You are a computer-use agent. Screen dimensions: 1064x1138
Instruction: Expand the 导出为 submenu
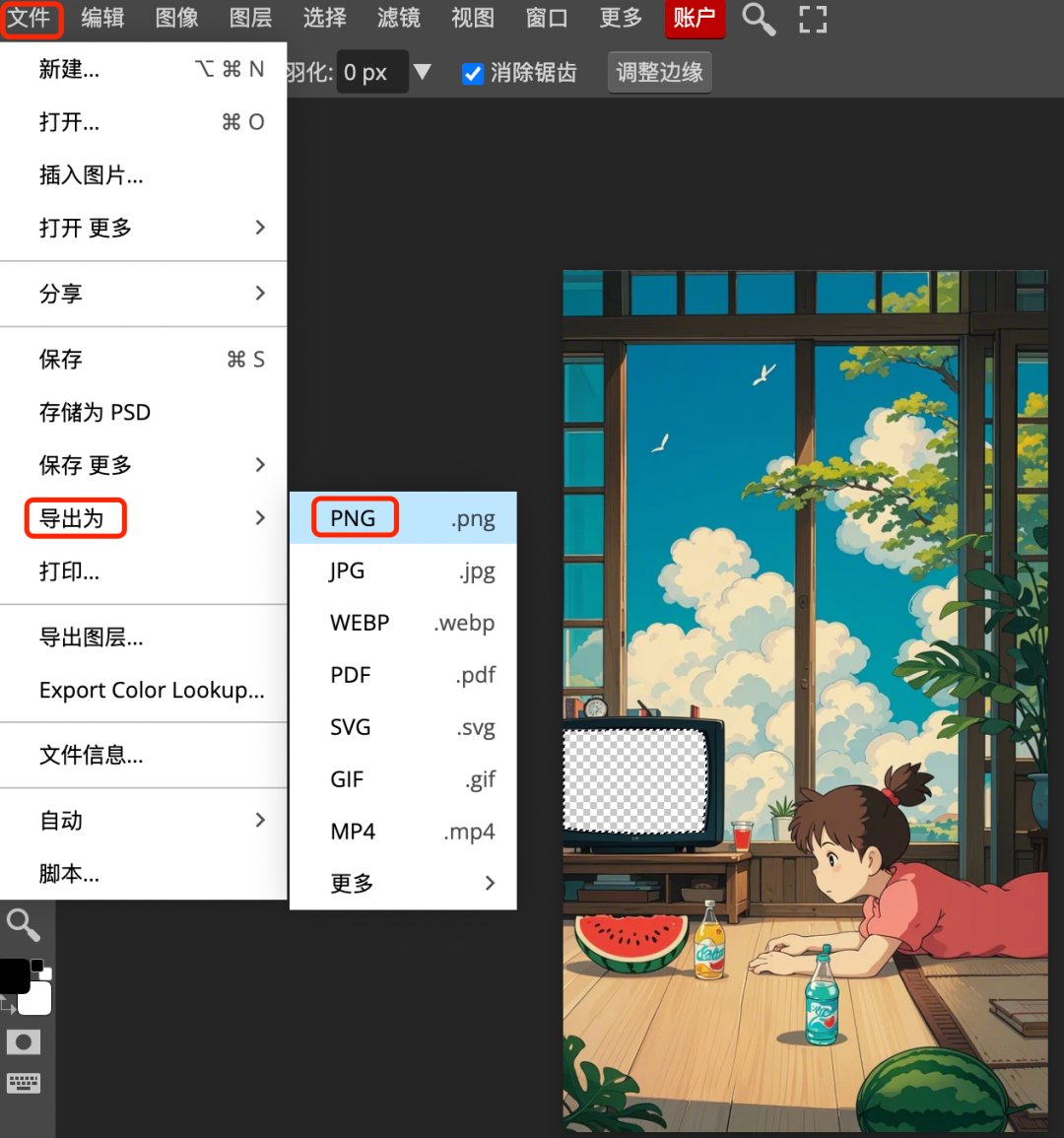coord(144,518)
